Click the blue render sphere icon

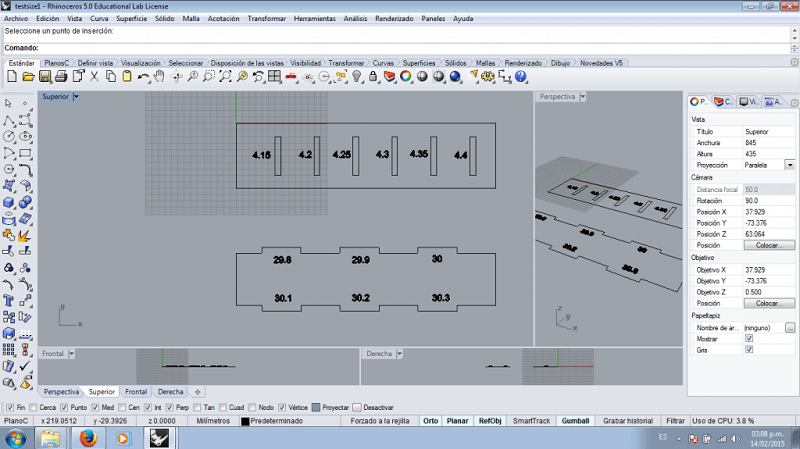tap(455, 77)
